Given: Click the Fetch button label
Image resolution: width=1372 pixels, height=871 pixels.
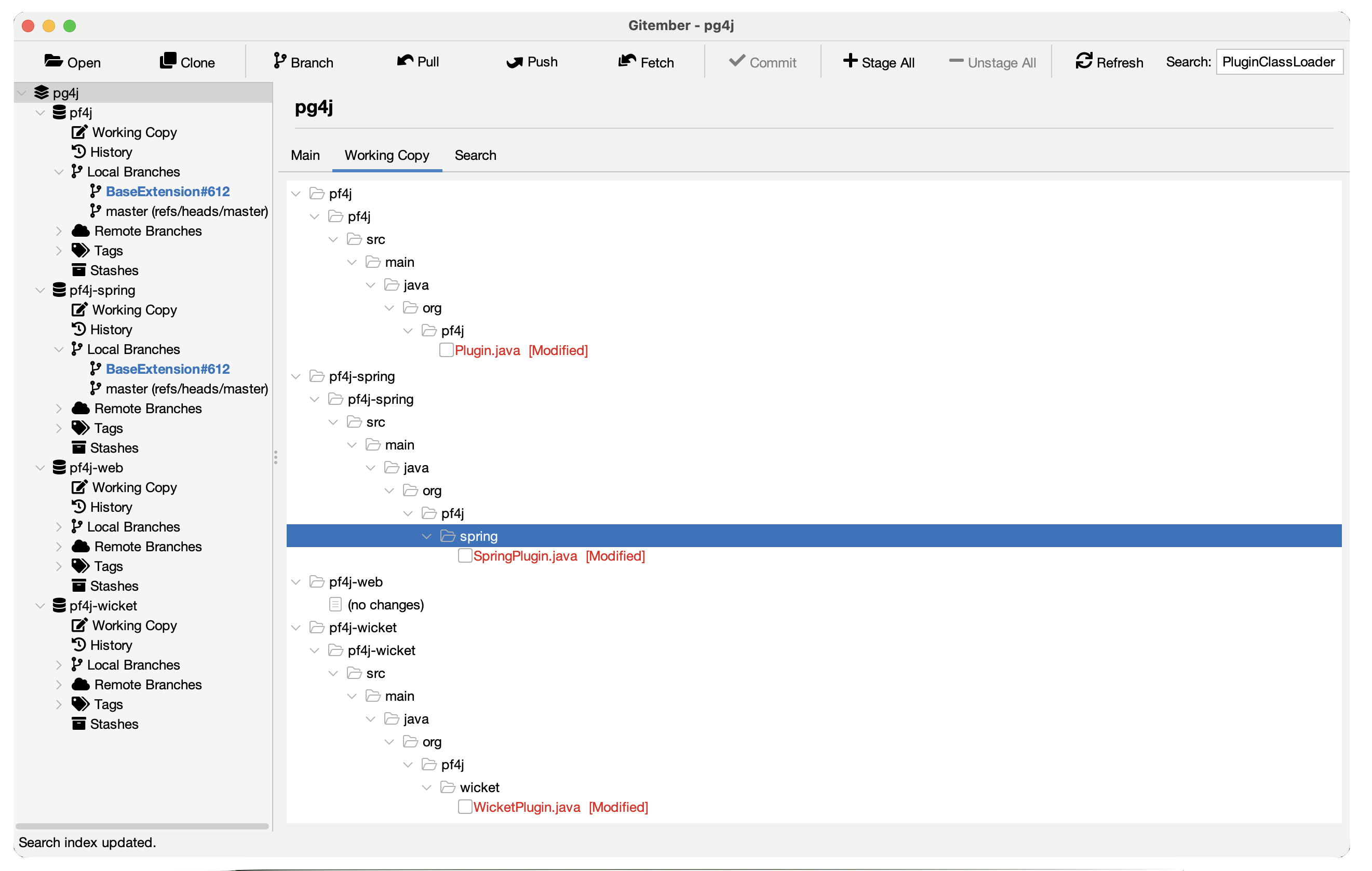Looking at the screenshot, I should click(x=657, y=62).
